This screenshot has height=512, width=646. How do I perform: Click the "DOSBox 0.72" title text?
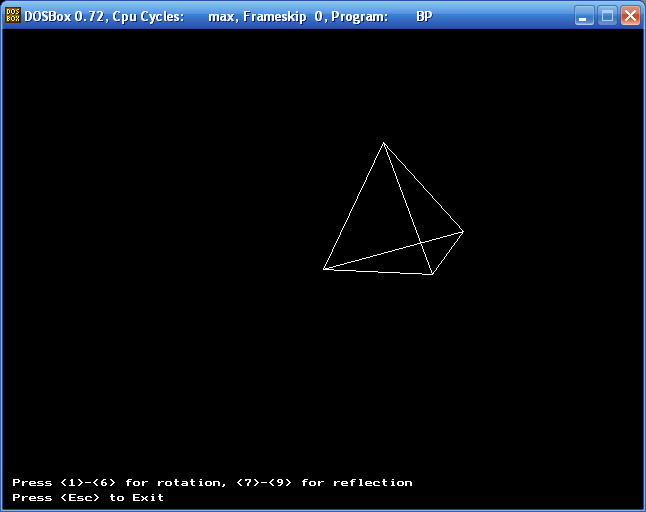pyautogui.click(x=64, y=16)
